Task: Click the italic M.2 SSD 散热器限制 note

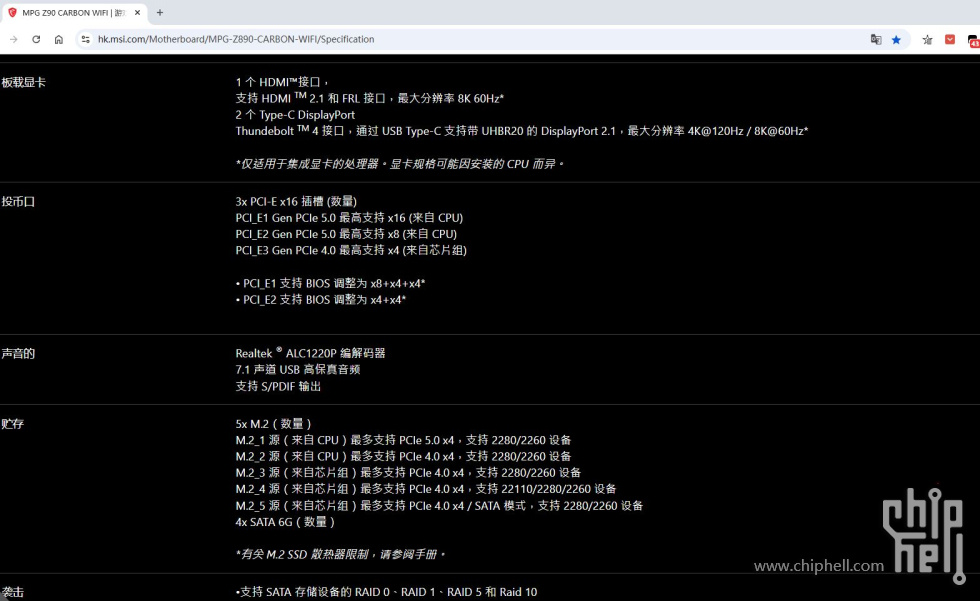Action: pyautogui.click(x=340, y=555)
